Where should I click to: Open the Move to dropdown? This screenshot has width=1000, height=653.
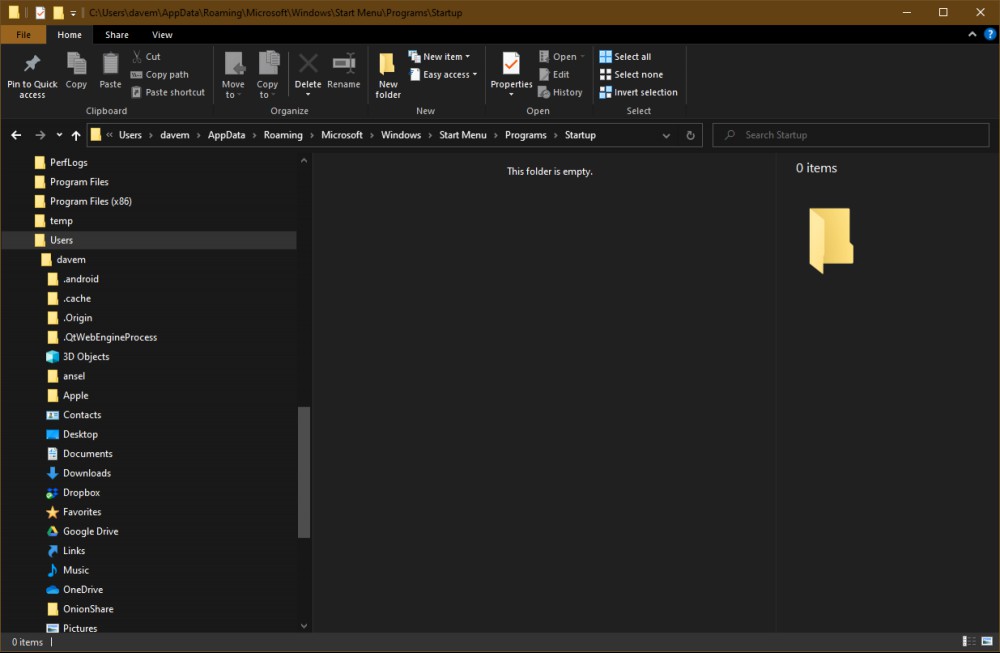point(233,75)
